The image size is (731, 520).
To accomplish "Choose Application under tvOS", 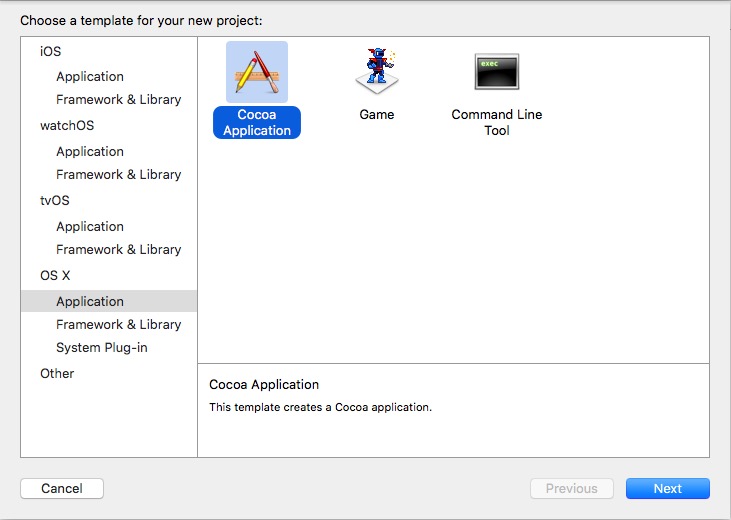I will (x=90, y=227).
